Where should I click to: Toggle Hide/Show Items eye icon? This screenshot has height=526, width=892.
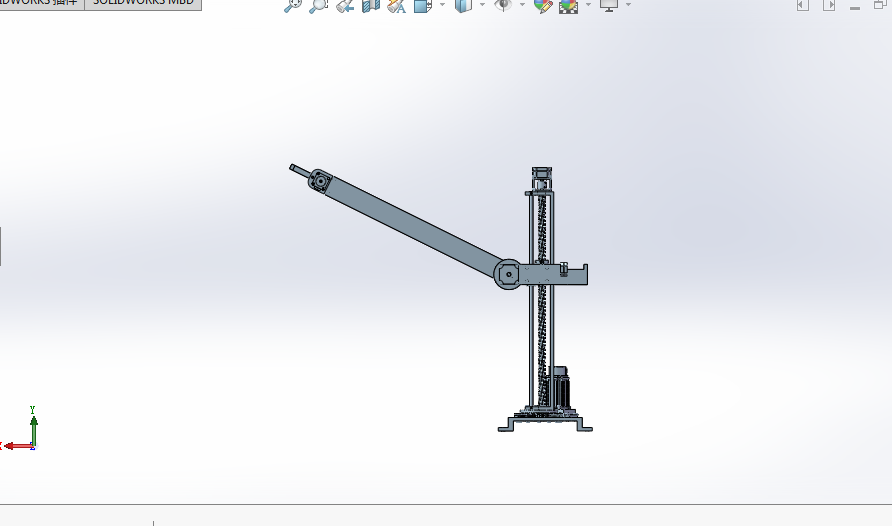[x=503, y=6]
